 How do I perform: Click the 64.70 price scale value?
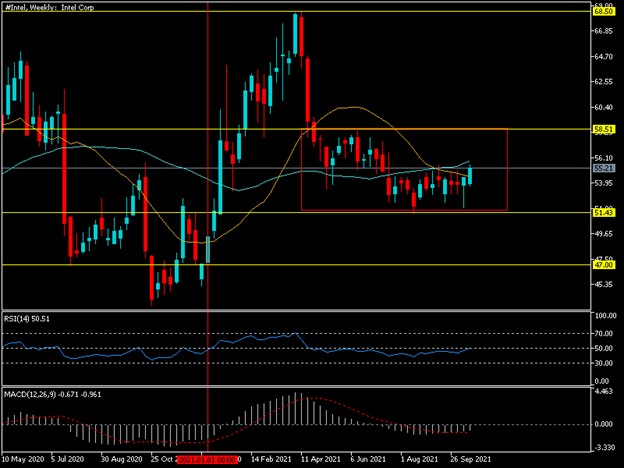point(604,57)
